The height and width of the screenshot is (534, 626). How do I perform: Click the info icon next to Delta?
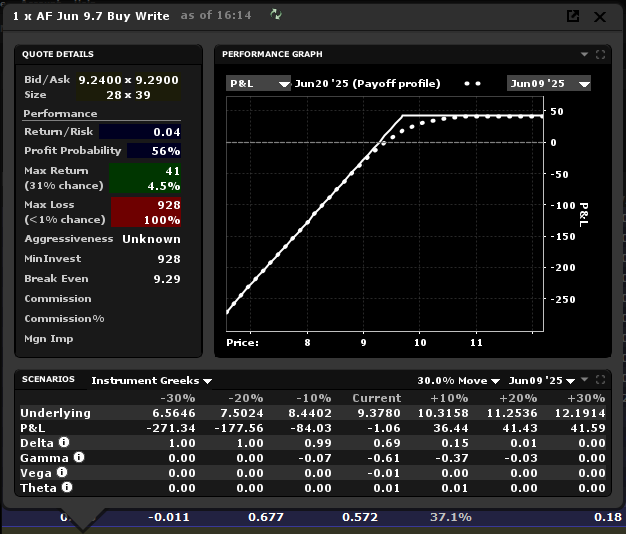coord(64,442)
